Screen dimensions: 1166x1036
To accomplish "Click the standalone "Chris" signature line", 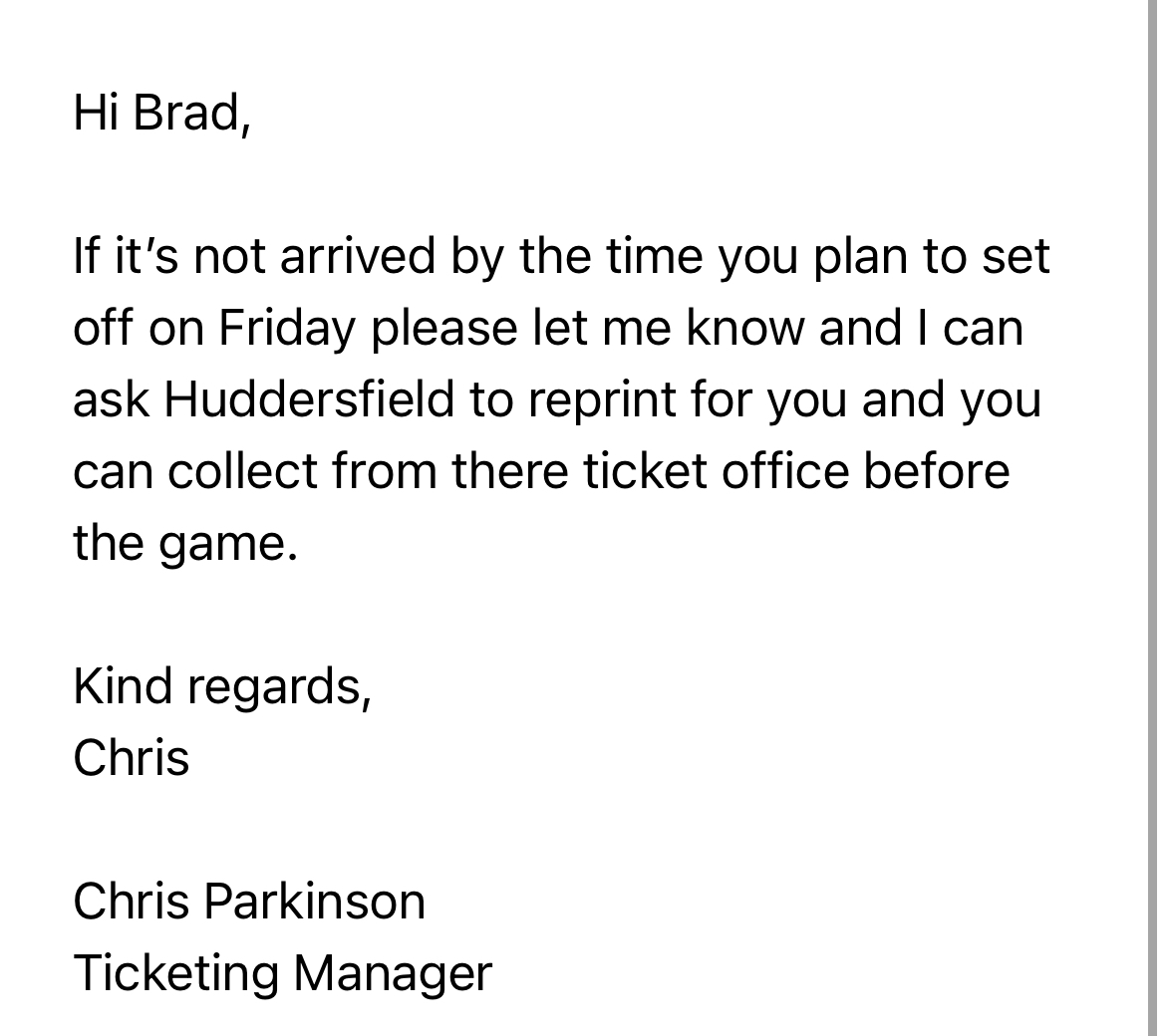I will coord(131,758).
